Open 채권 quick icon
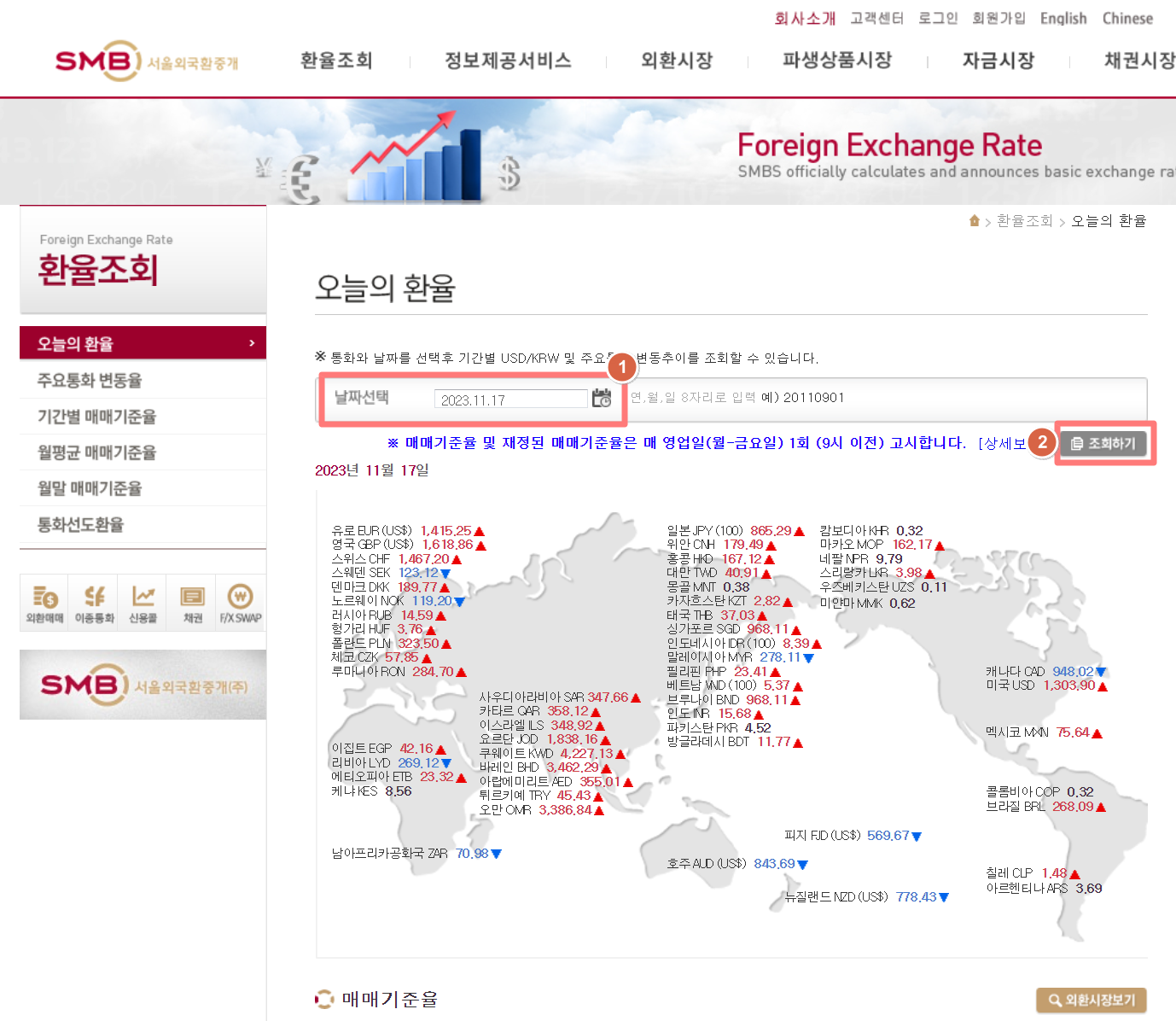Image resolution: width=1176 pixels, height=1021 pixels. 193,603
